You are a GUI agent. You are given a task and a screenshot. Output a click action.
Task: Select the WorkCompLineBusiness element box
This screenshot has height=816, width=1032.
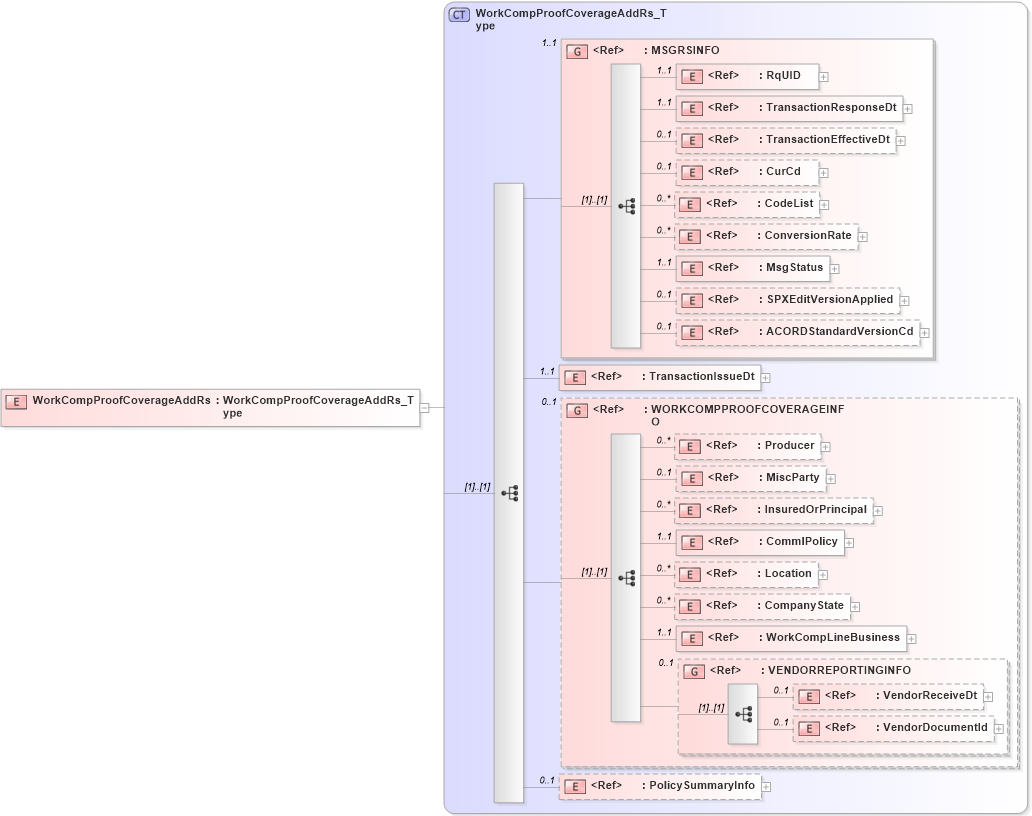click(790, 638)
